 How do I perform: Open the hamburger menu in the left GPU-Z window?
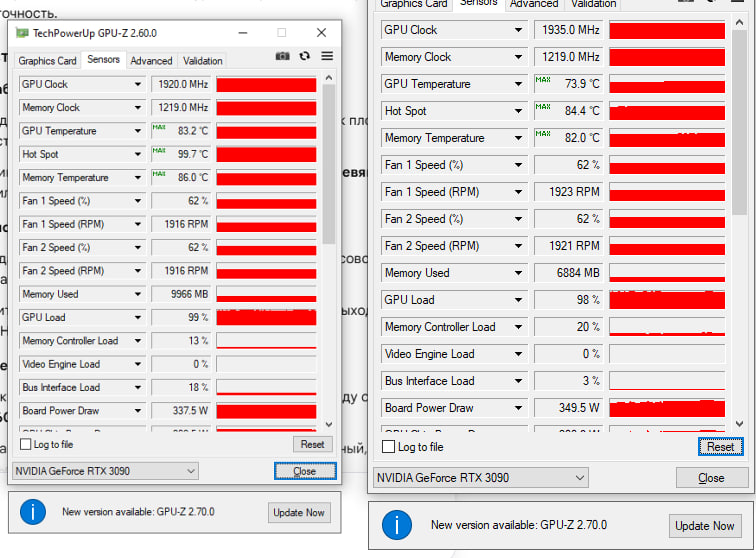[327, 56]
